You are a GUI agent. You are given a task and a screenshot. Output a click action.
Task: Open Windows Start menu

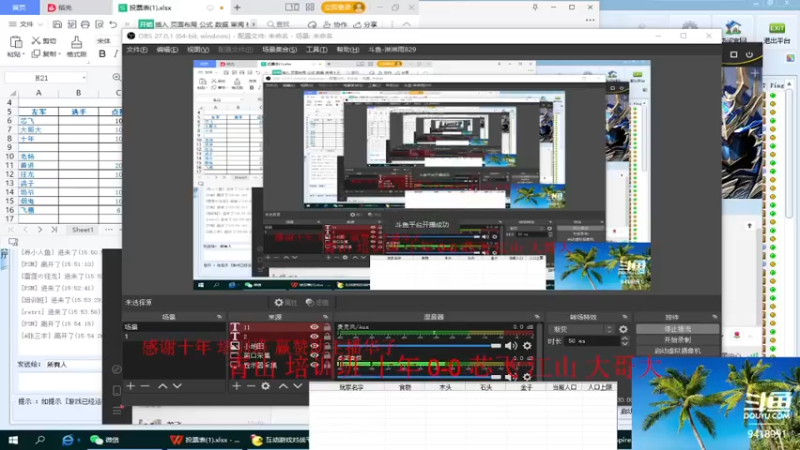coord(13,440)
